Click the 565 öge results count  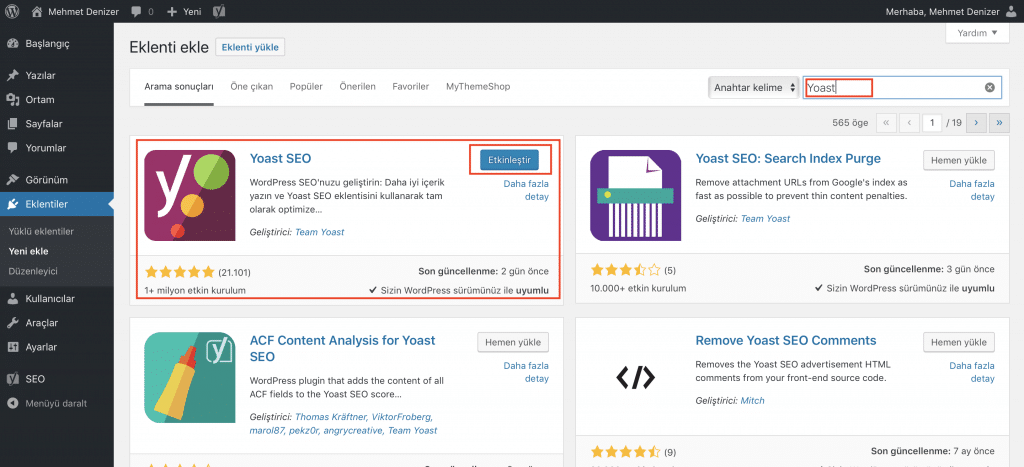click(852, 123)
